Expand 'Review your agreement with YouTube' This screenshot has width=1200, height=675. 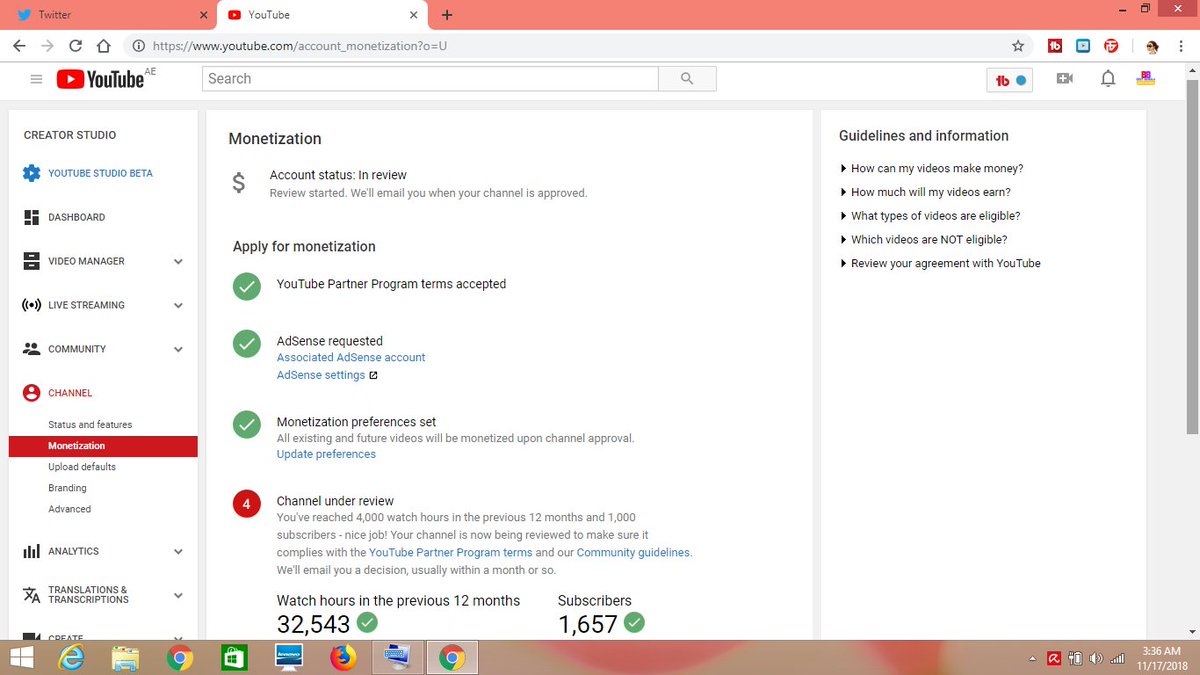(x=940, y=264)
